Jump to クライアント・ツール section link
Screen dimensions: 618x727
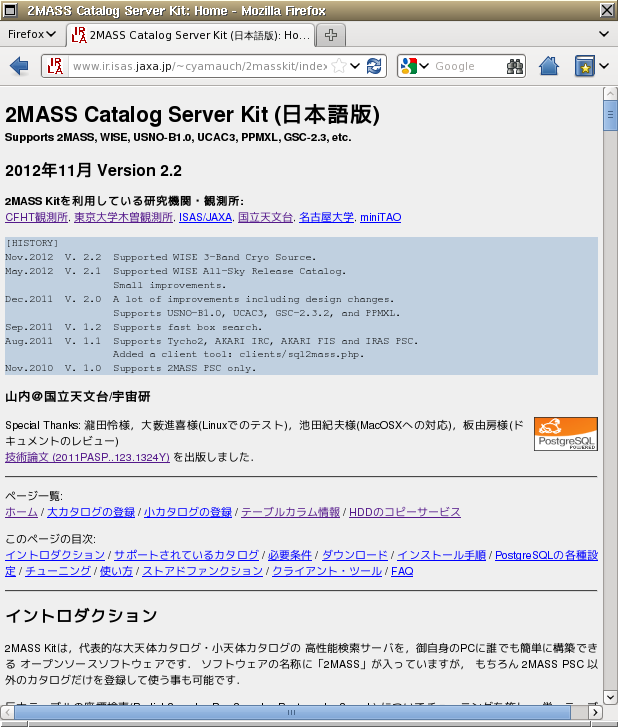coord(327,571)
